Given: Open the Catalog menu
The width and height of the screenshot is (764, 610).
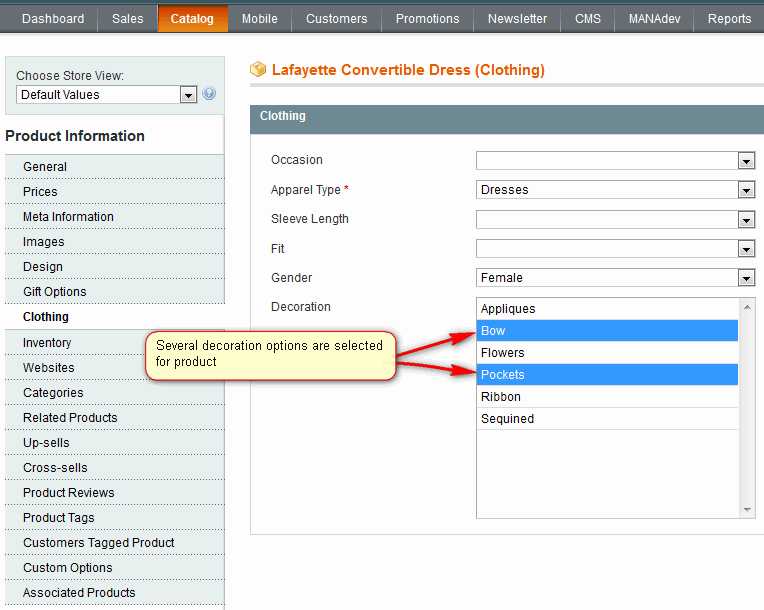Looking at the screenshot, I should (x=192, y=19).
